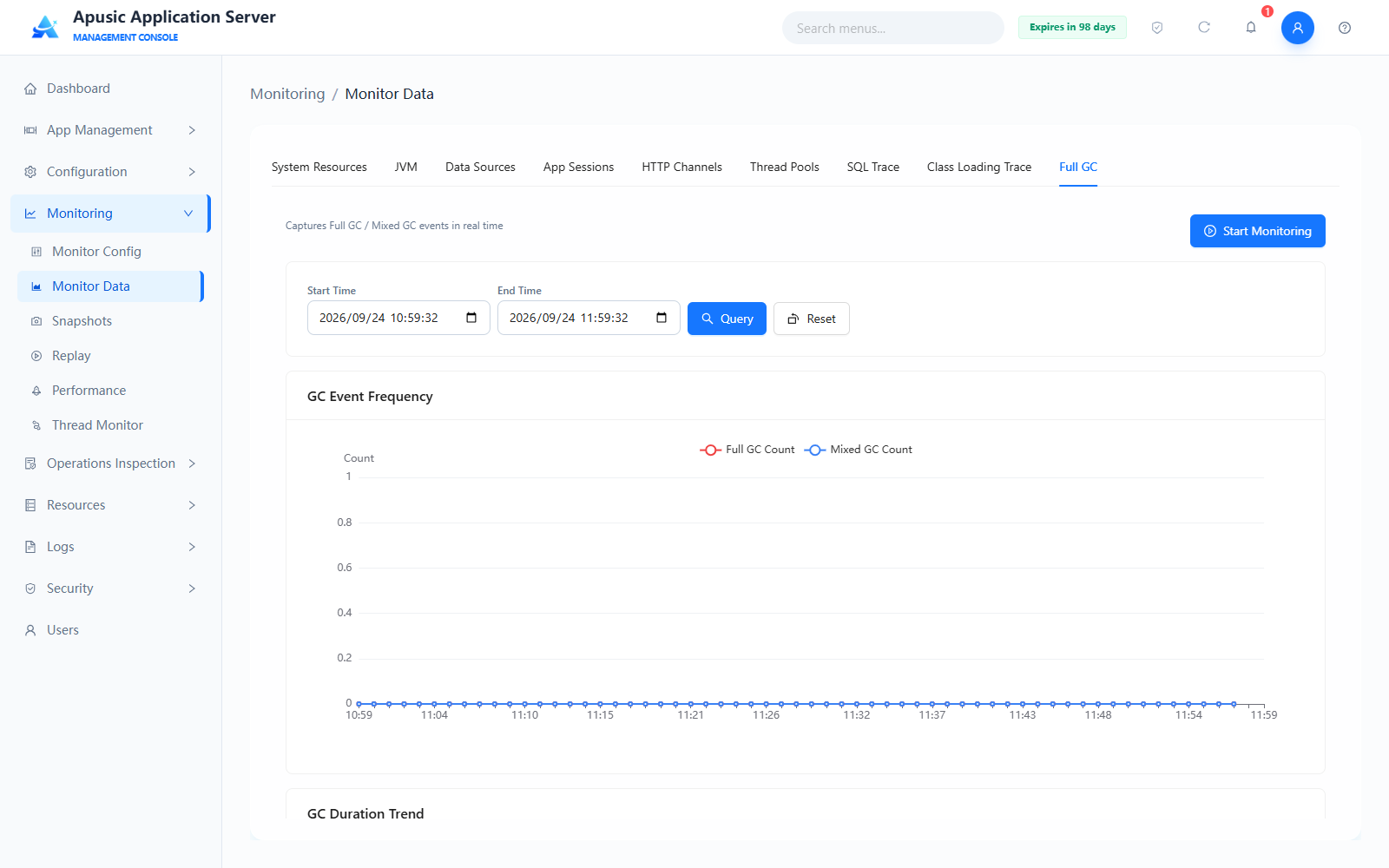Click the help question mark icon
1389x868 pixels.
[x=1345, y=28]
